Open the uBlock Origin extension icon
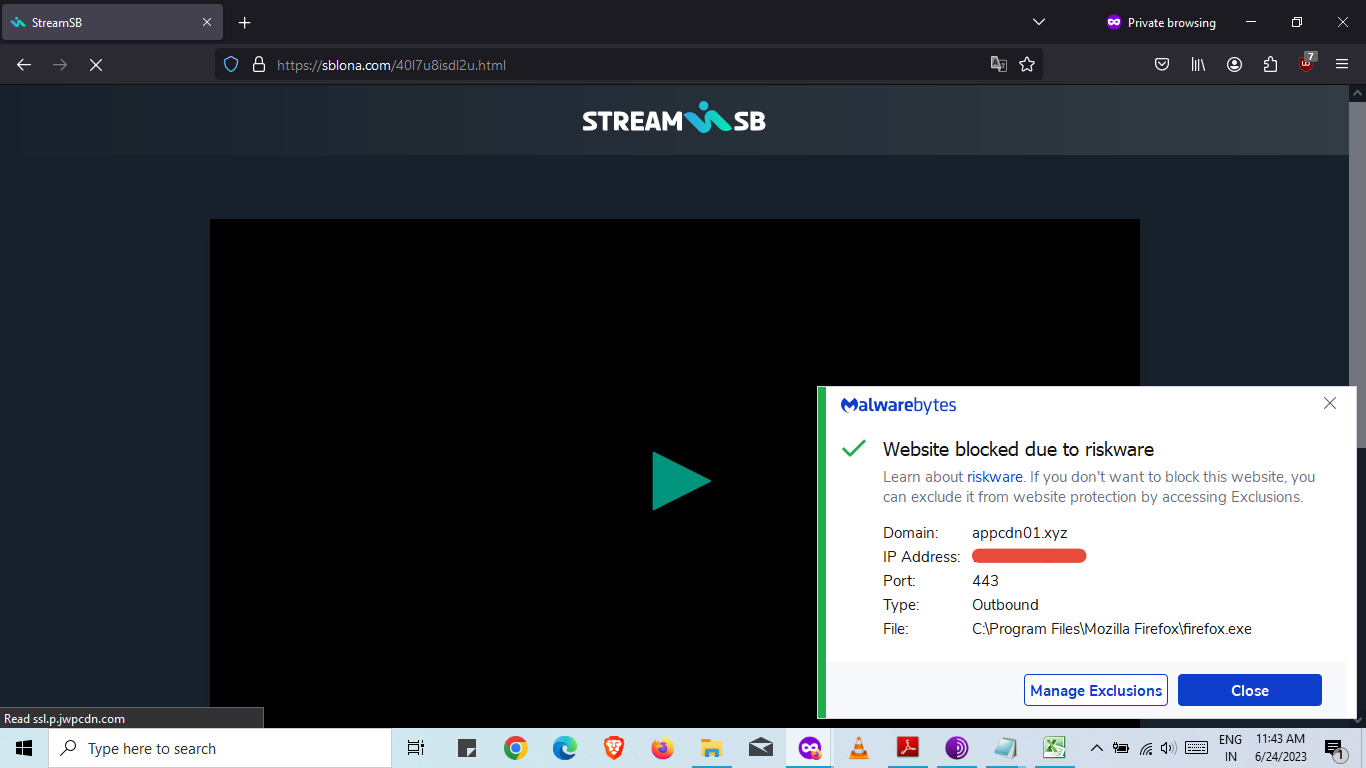This screenshot has width=1366, height=768. click(1306, 63)
